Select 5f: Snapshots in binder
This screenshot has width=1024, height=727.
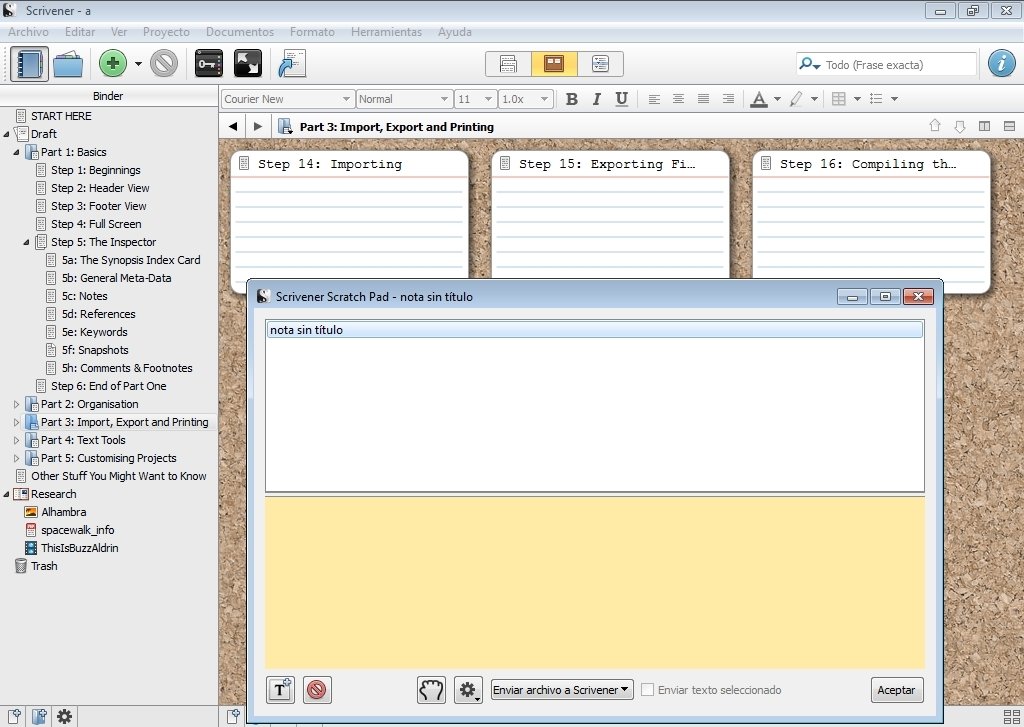(95, 350)
